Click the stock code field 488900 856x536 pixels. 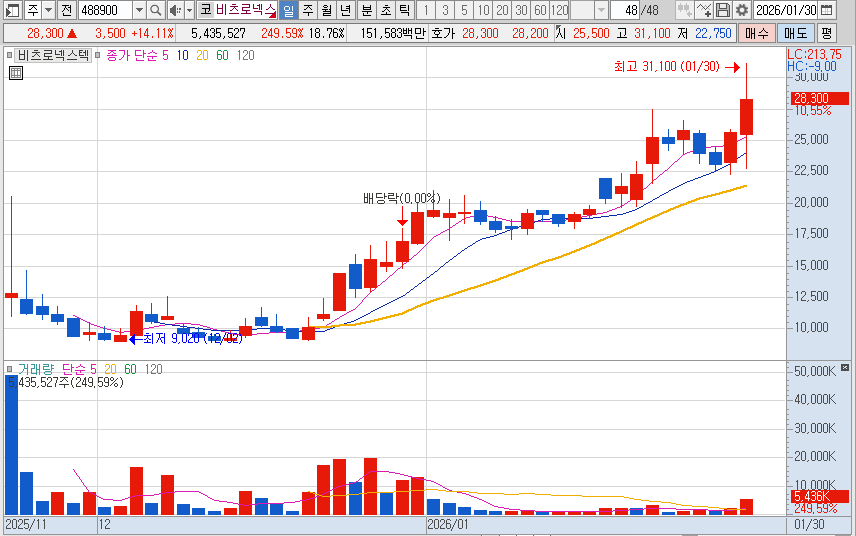tap(105, 10)
